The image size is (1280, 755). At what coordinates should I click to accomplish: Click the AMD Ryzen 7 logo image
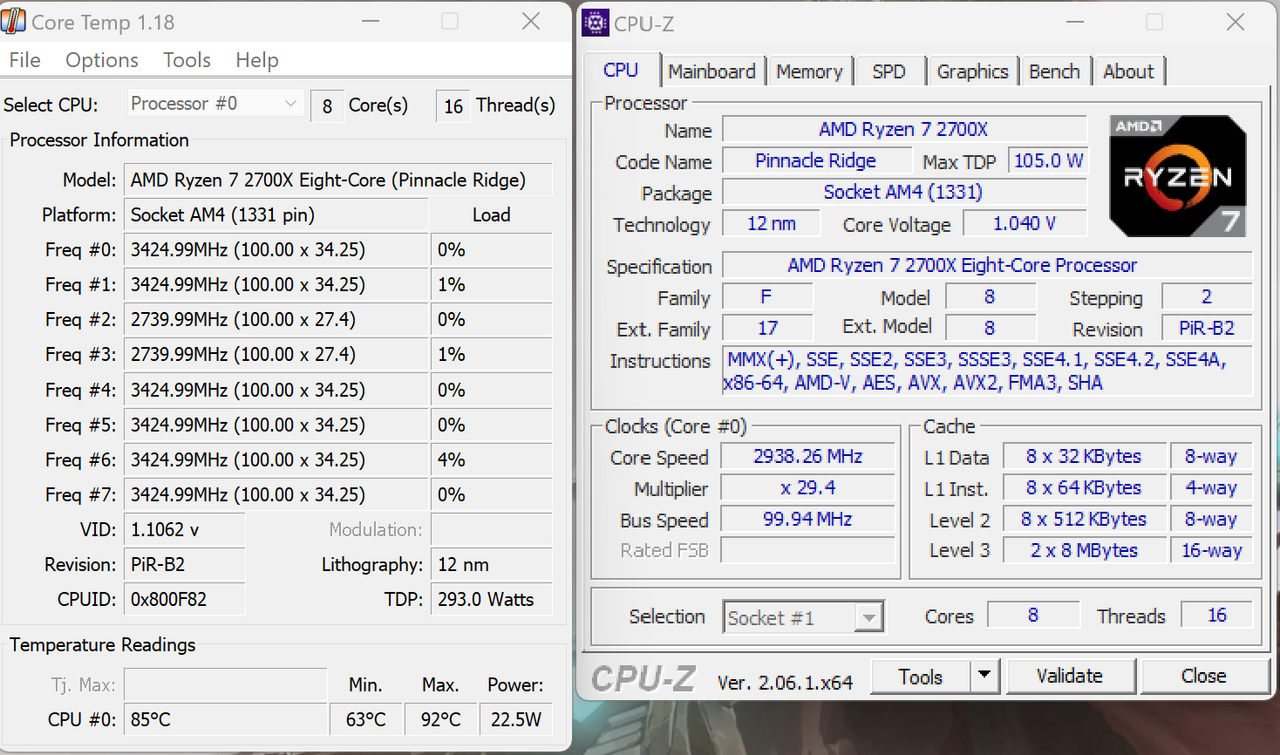[x=1177, y=175]
